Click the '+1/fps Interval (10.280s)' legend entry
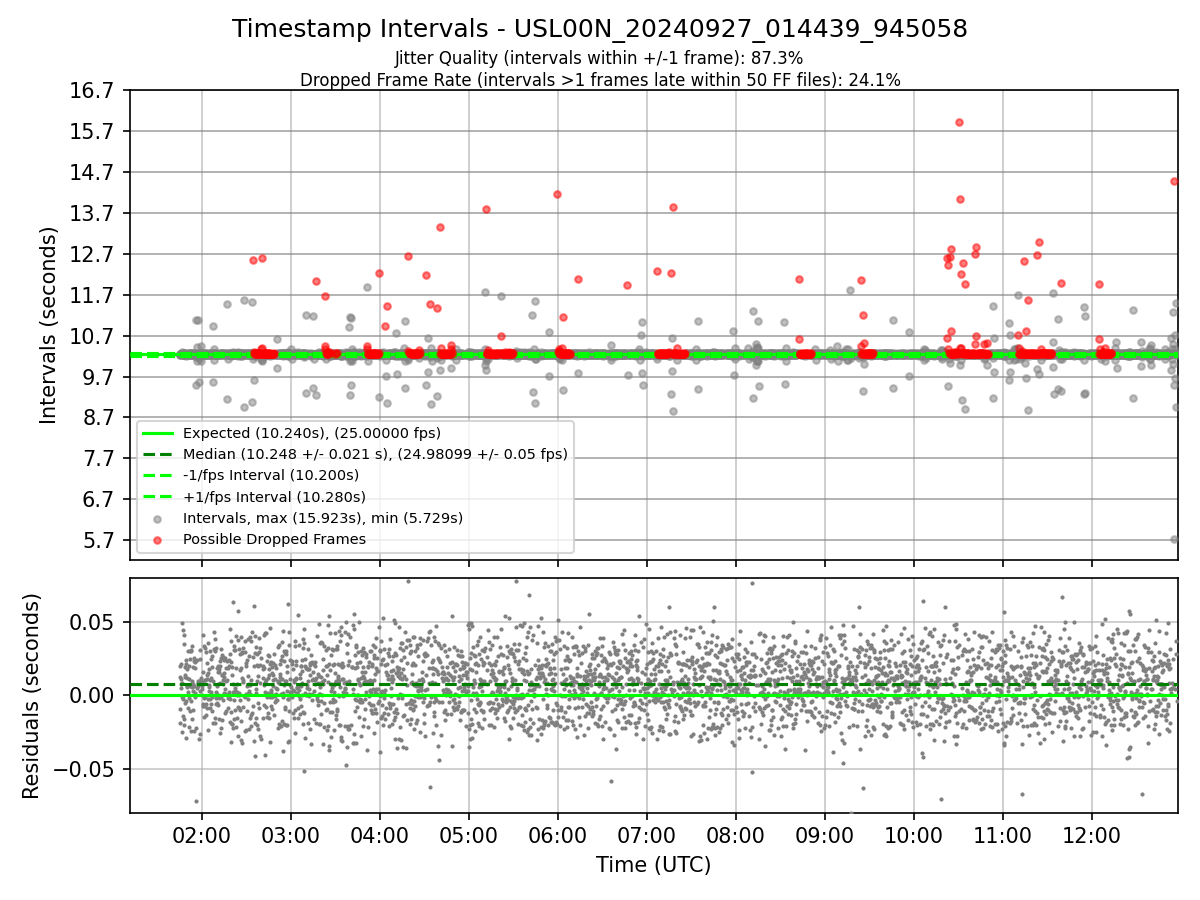The width and height of the screenshot is (1200, 900). click(x=274, y=496)
